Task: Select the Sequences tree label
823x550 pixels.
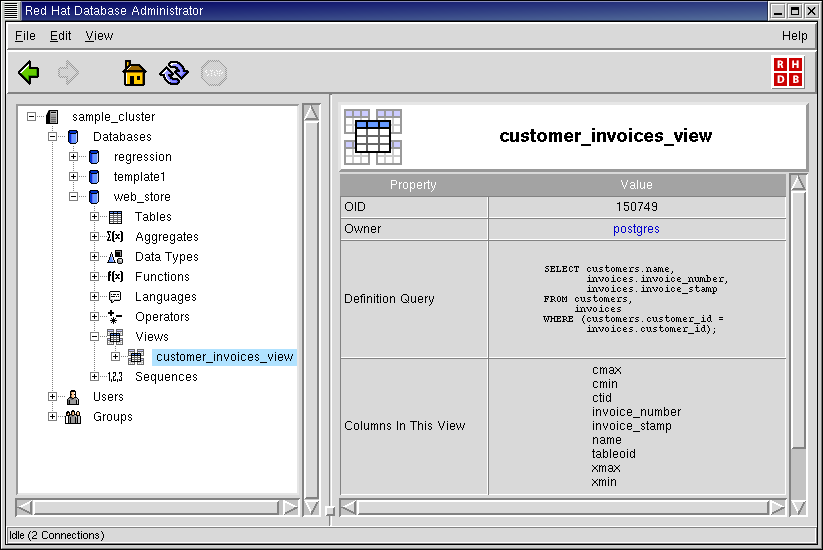Action: pos(166,377)
